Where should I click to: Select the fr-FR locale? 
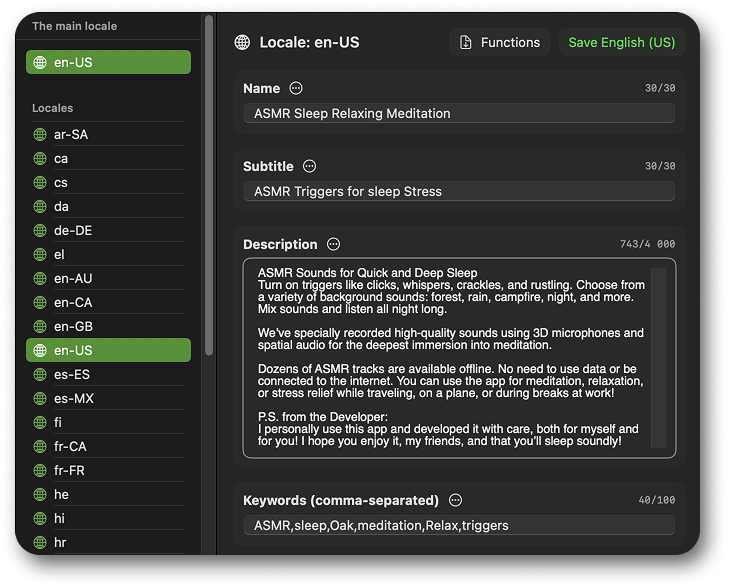point(108,471)
